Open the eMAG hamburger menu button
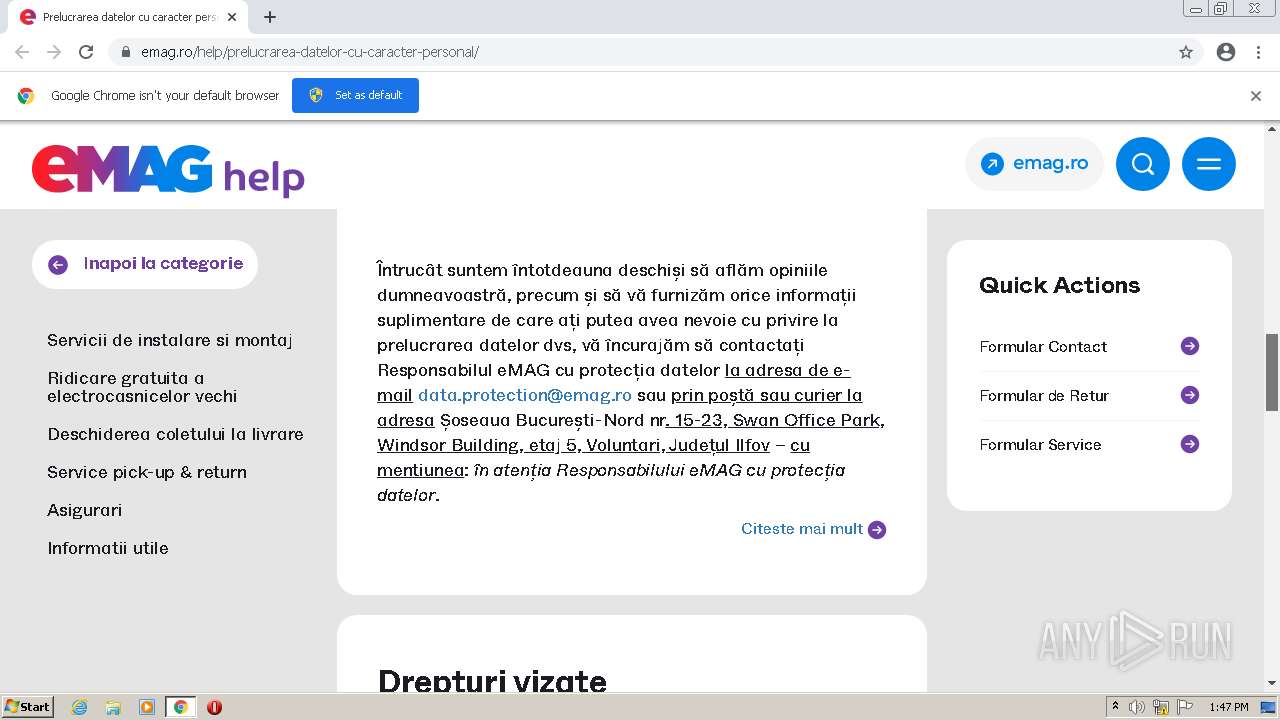This screenshot has width=1280, height=720. [x=1208, y=164]
